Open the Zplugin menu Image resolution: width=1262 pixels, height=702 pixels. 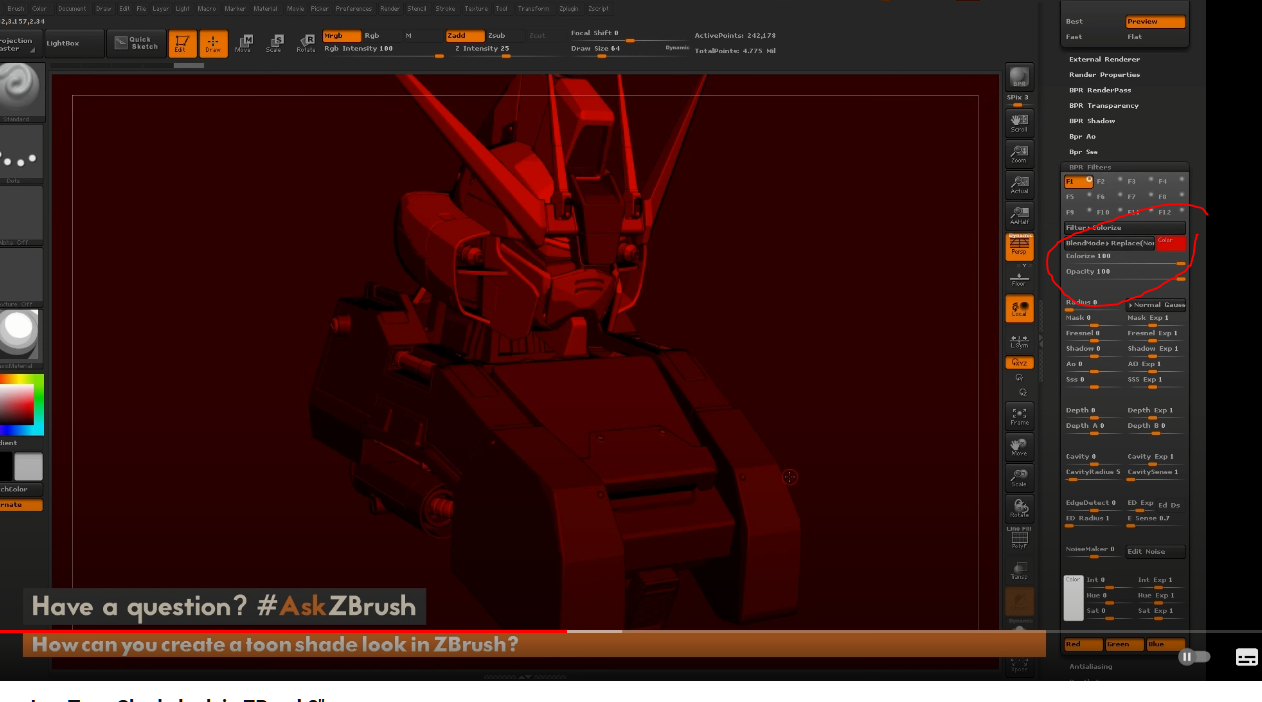click(x=568, y=8)
